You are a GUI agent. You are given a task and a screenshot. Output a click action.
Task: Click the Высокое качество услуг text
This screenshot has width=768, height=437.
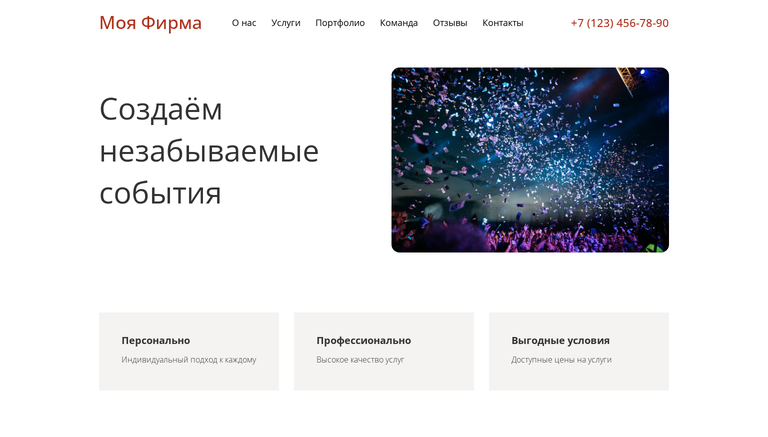coord(360,360)
